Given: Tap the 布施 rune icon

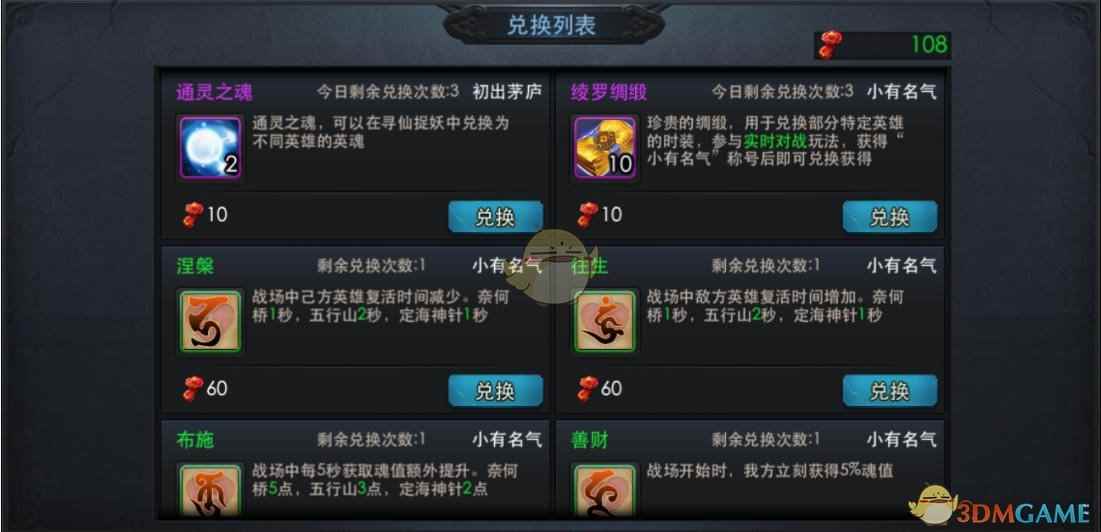Looking at the screenshot, I should 211,491.
